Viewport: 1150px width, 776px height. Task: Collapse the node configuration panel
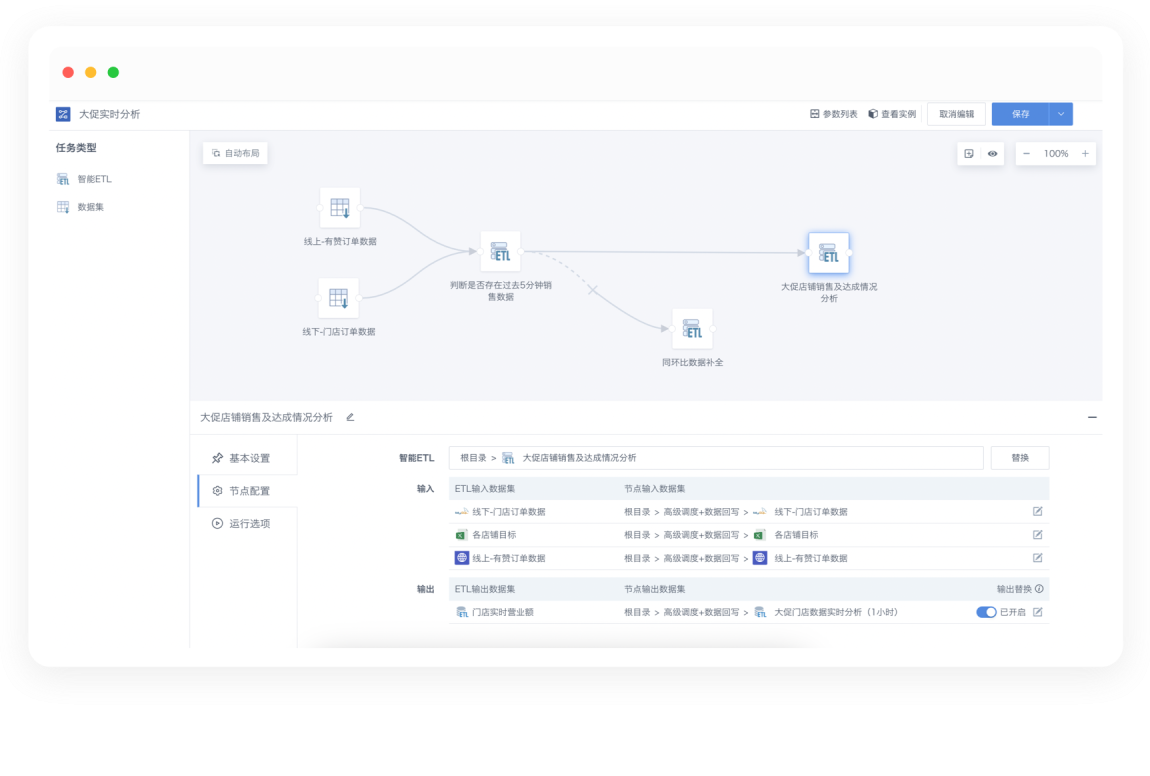1092,417
